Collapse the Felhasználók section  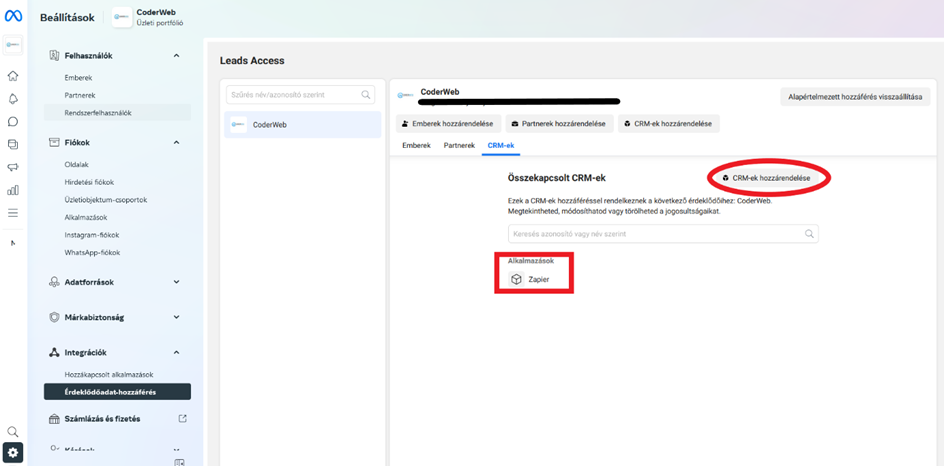coord(176,55)
